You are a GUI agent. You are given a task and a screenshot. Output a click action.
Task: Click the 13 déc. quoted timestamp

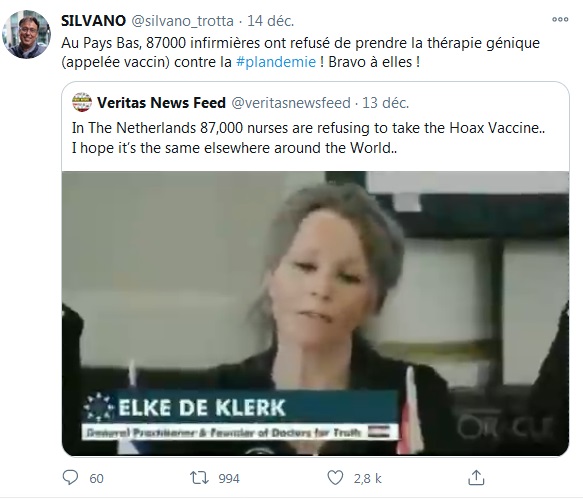tap(386, 103)
